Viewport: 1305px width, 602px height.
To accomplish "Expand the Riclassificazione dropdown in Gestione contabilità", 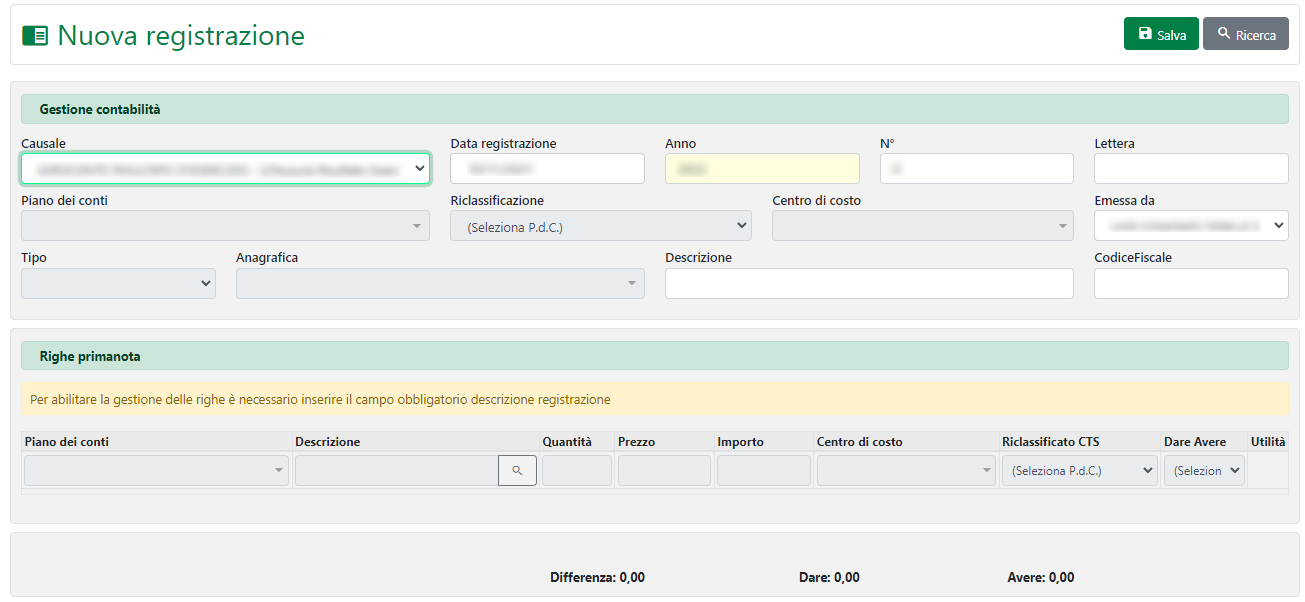I will coord(600,226).
